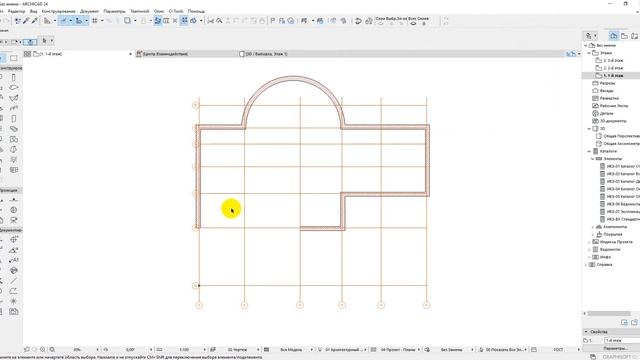Click the new view icon above Properties panel
The width and height of the screenshot is (640, 360).
(x=624, y=322)
